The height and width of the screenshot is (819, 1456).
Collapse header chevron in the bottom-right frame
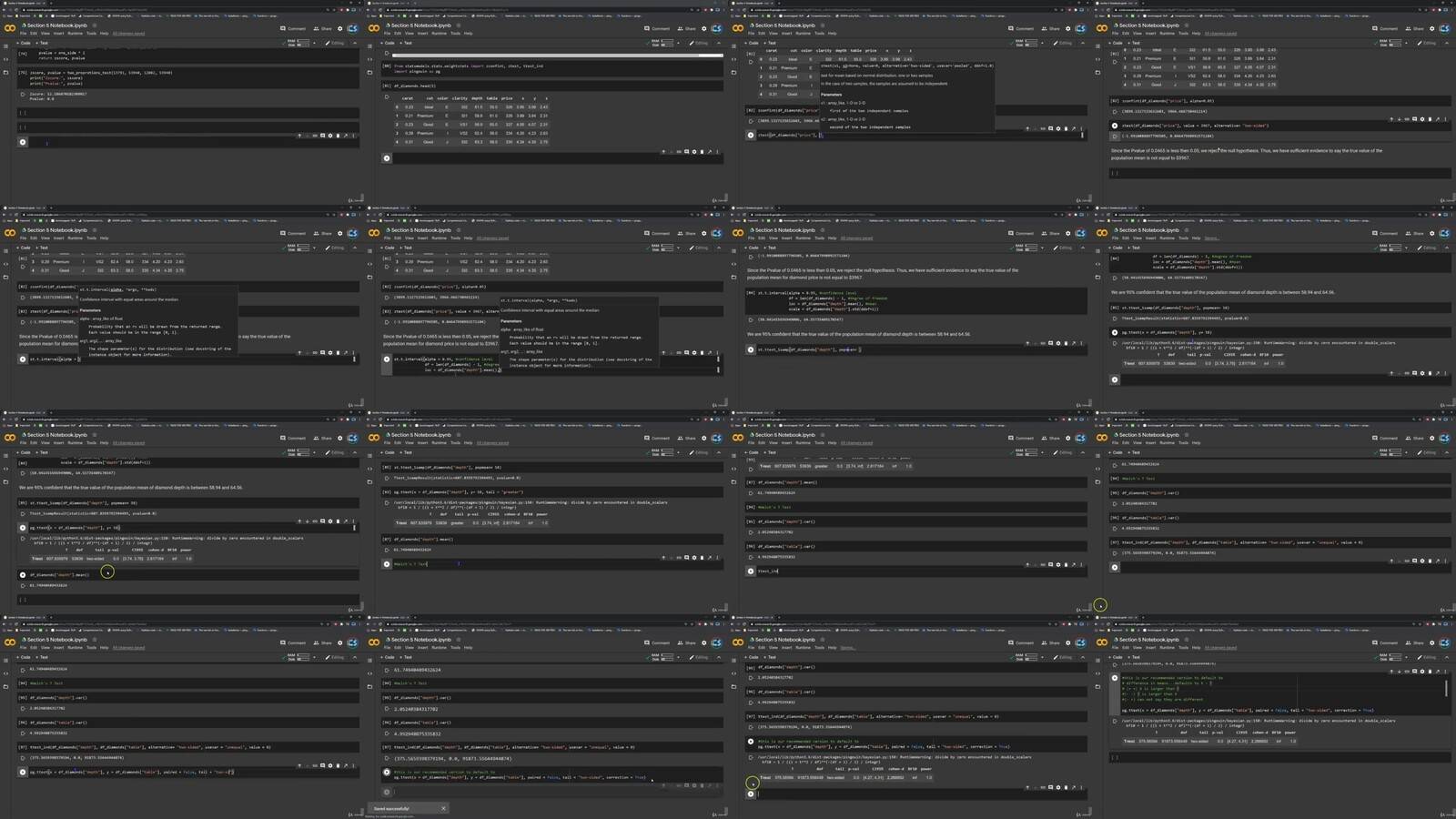pos(1447,657)
